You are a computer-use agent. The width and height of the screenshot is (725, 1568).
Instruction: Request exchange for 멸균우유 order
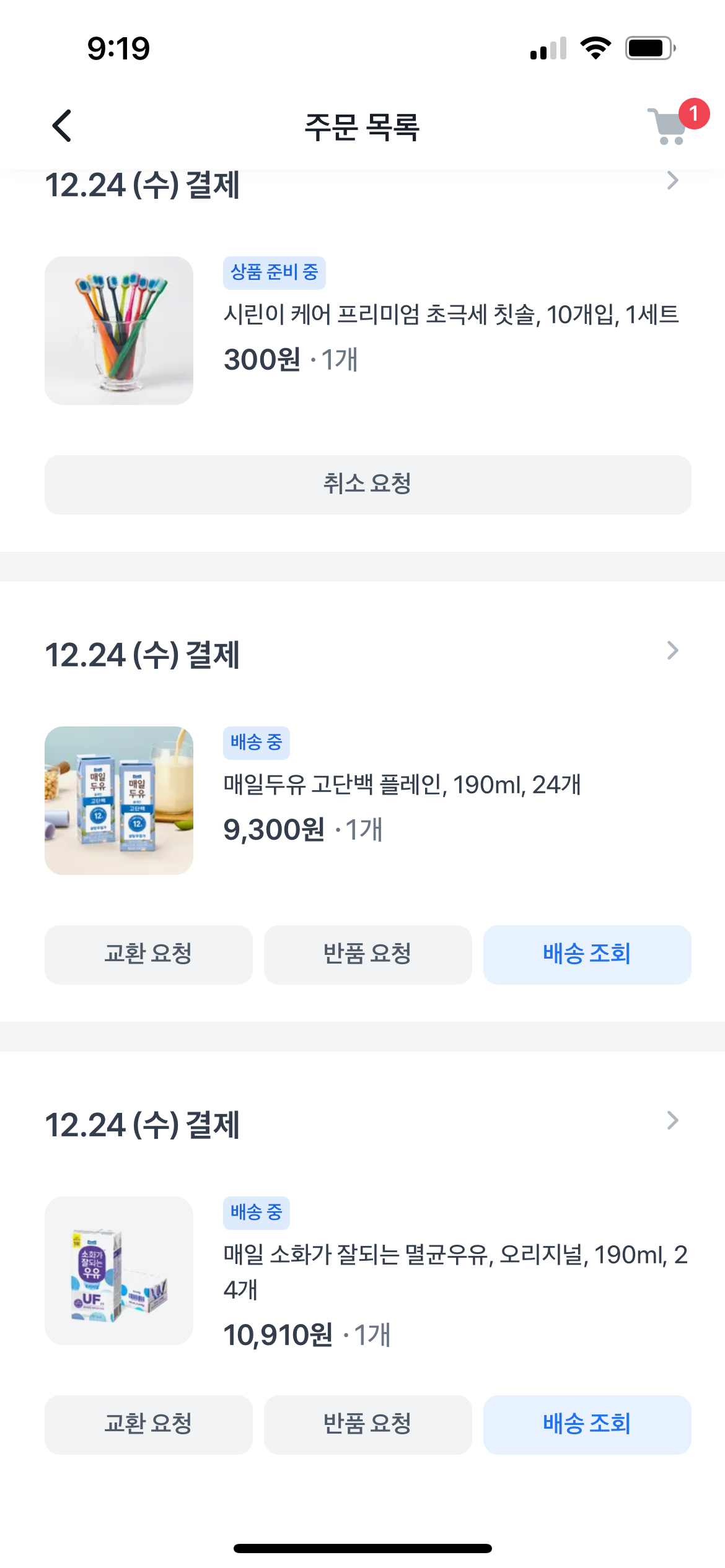(x=148, y=1424)
